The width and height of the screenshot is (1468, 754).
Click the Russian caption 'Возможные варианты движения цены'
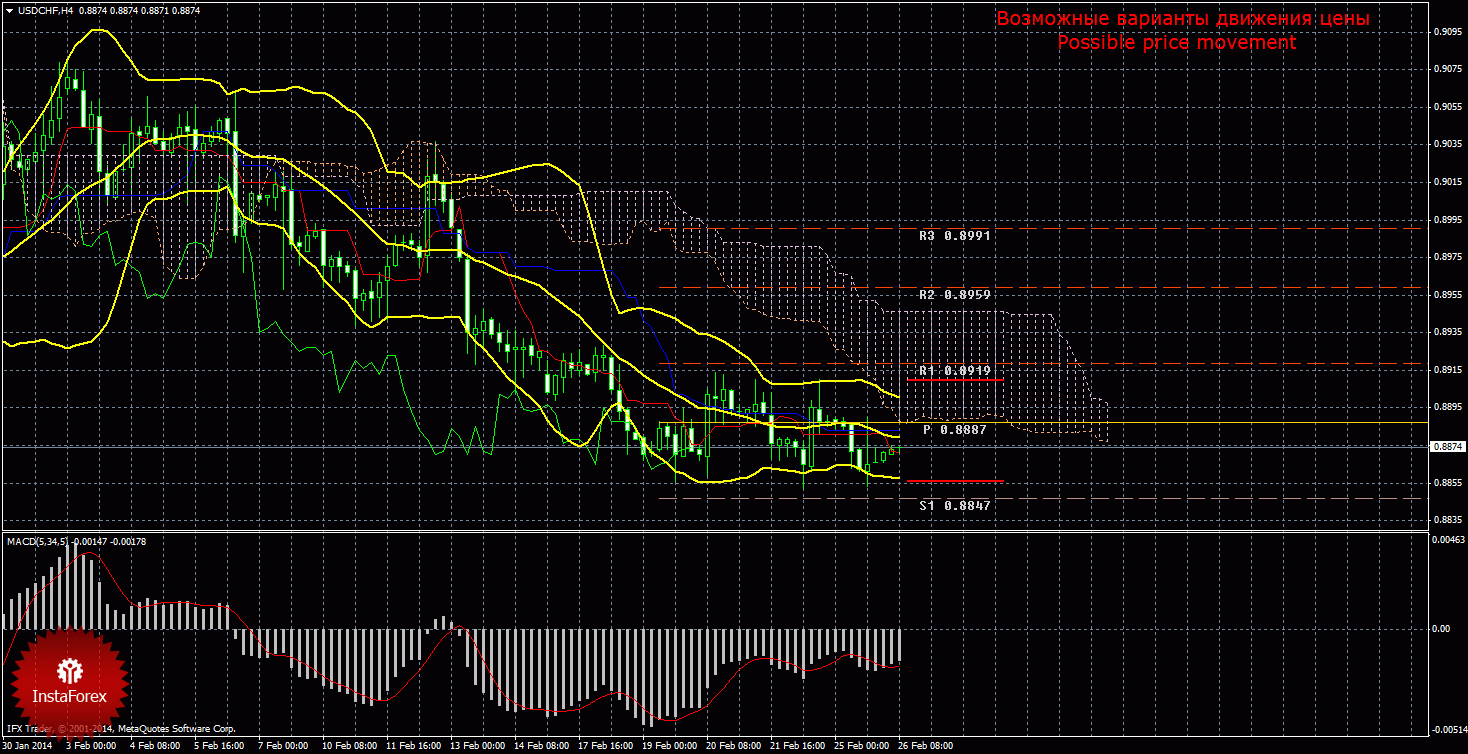pos(1183,19)
